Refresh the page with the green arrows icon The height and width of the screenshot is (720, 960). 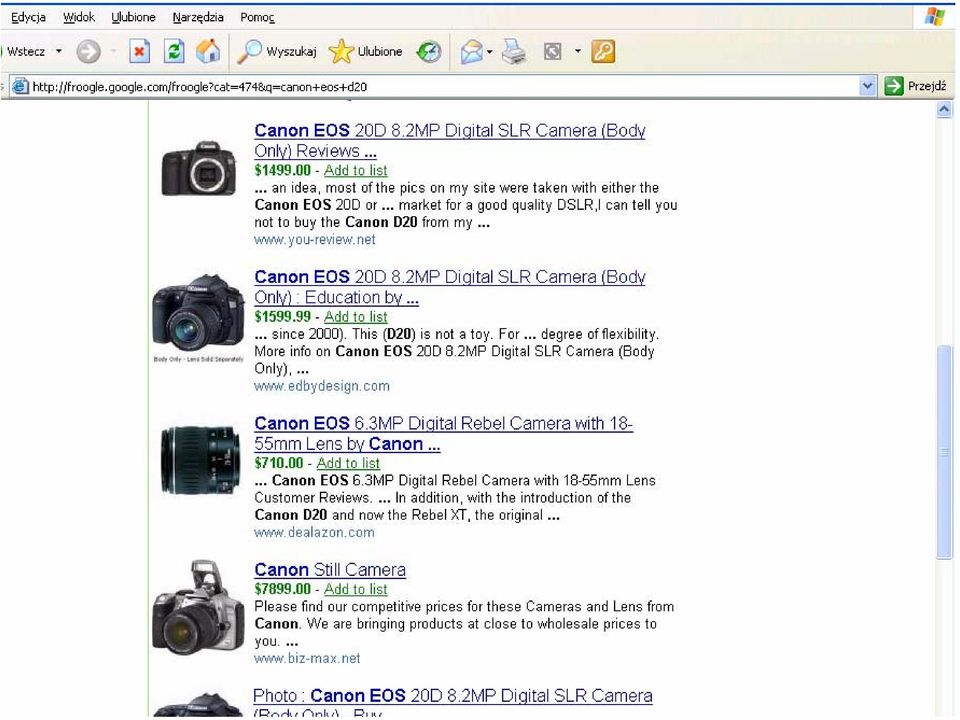tap(174, 51)
